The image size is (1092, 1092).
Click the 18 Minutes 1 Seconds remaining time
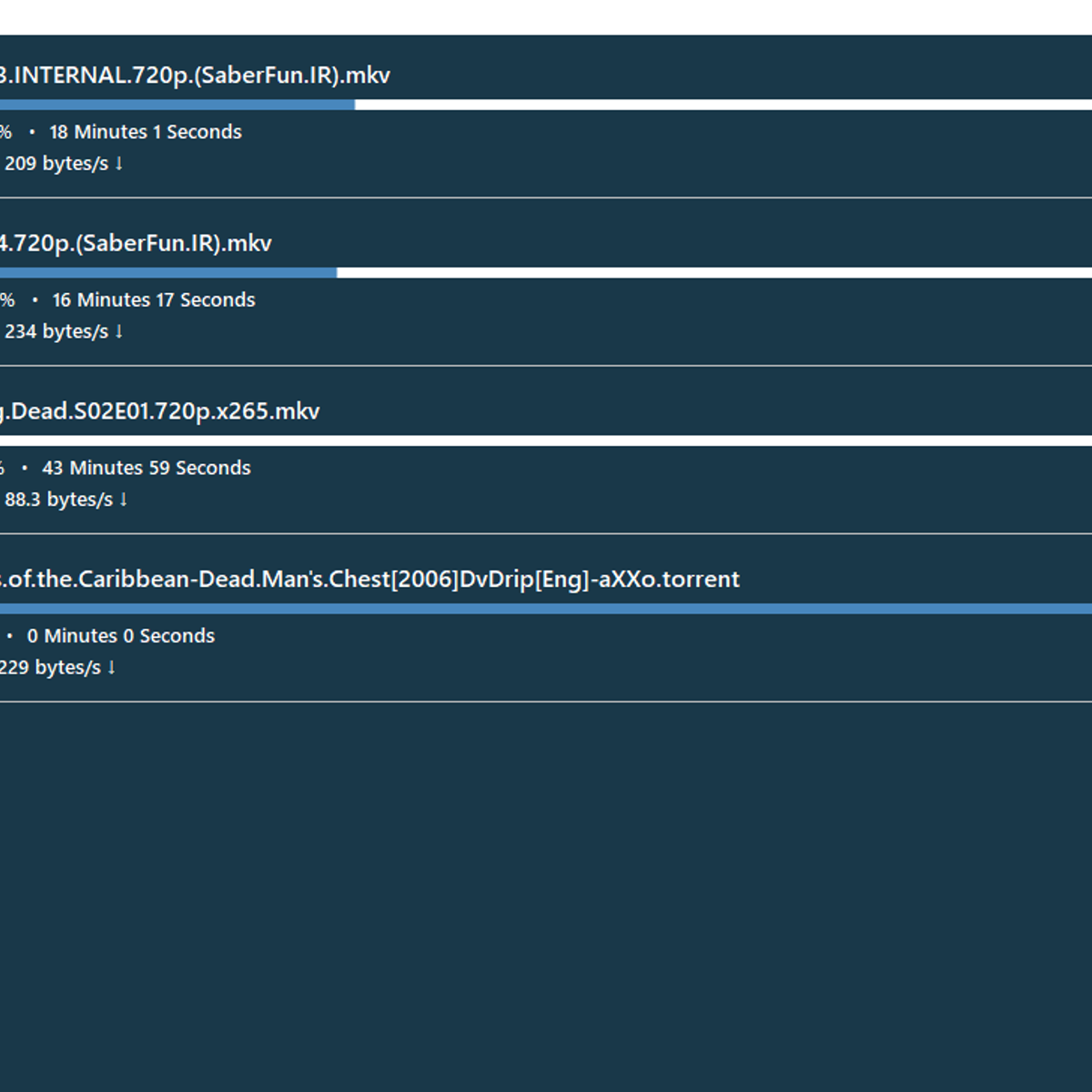[x=146, y=132]
